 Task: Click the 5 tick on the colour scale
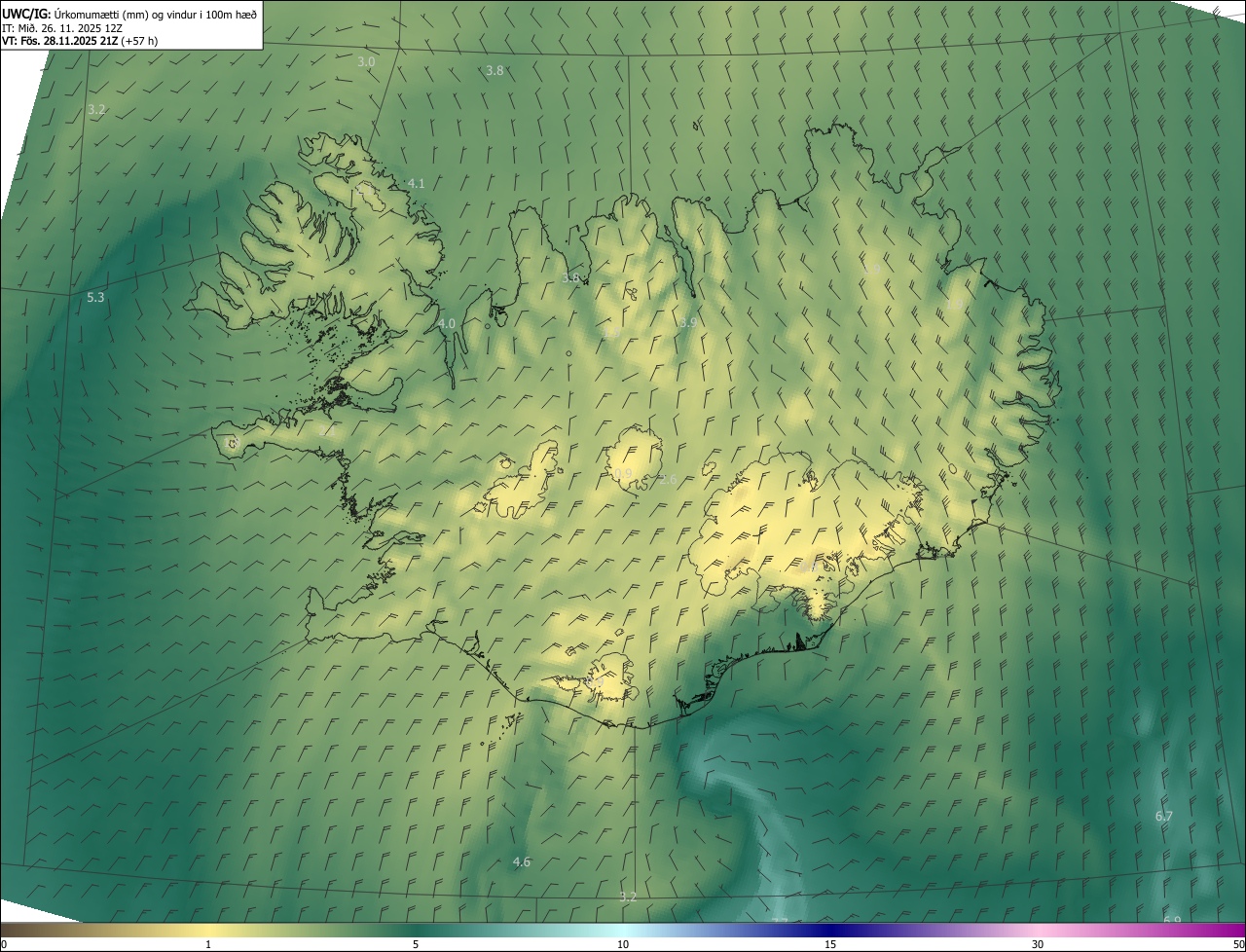click(416, 944)
